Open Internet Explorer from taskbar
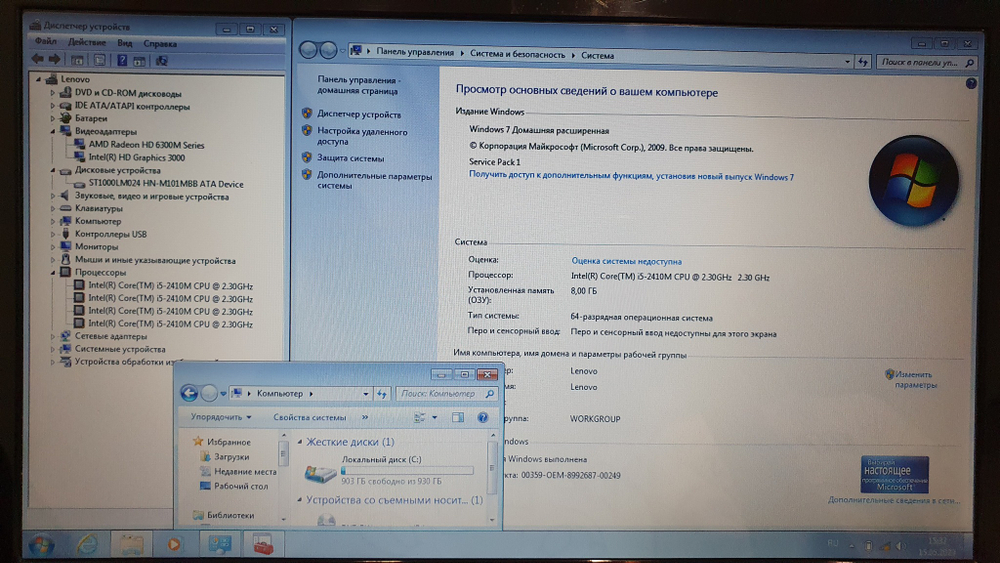The width and height of the screenshot is (1000, 563). pos(87,545)
